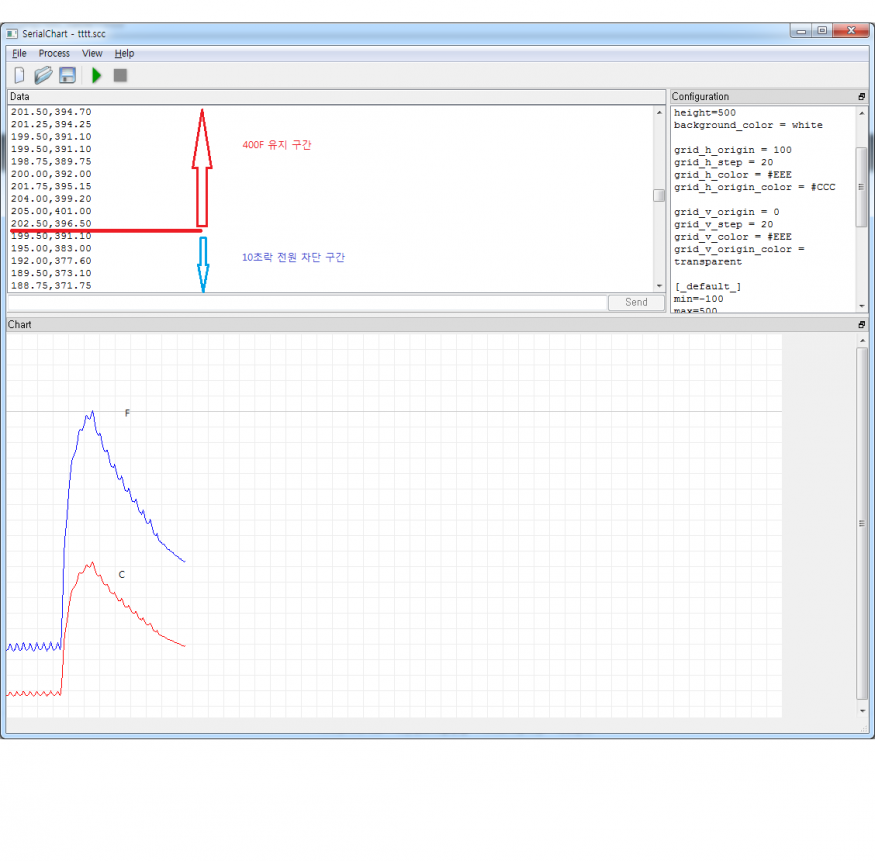
Task: Click the SerialChart title bar app icon
Action: click(12, 33)
